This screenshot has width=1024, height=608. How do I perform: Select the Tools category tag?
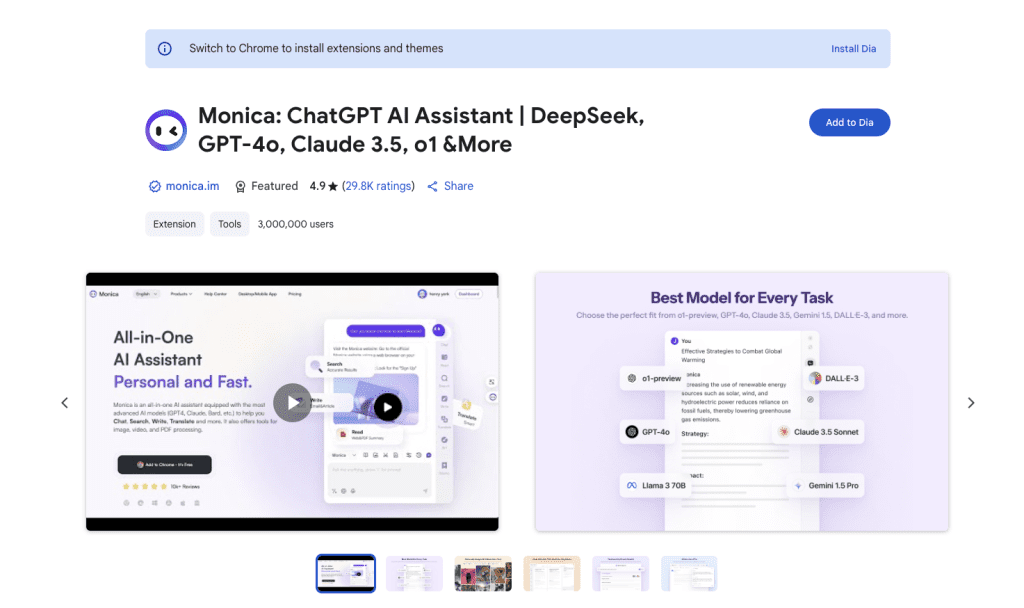click(x=229, y=224)
